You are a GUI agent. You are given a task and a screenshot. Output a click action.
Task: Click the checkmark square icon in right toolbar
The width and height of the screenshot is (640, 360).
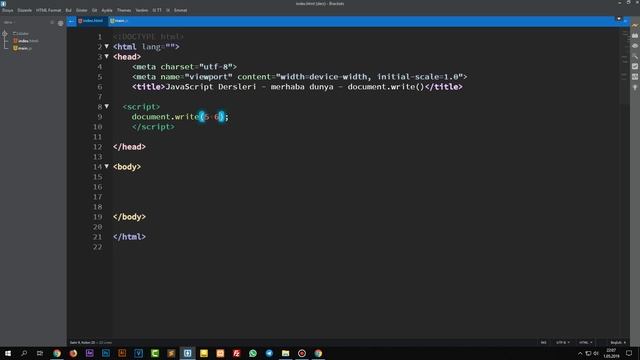(635, 66)
